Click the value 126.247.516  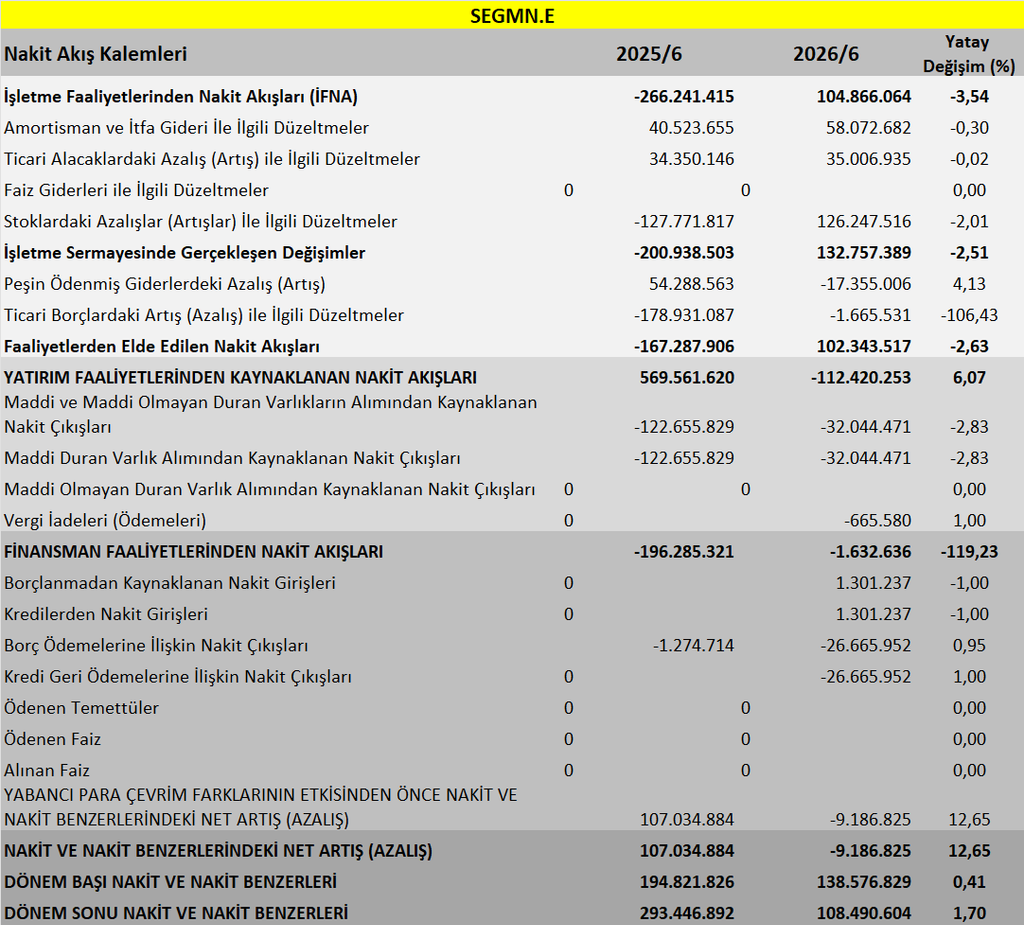click(863, 221)
